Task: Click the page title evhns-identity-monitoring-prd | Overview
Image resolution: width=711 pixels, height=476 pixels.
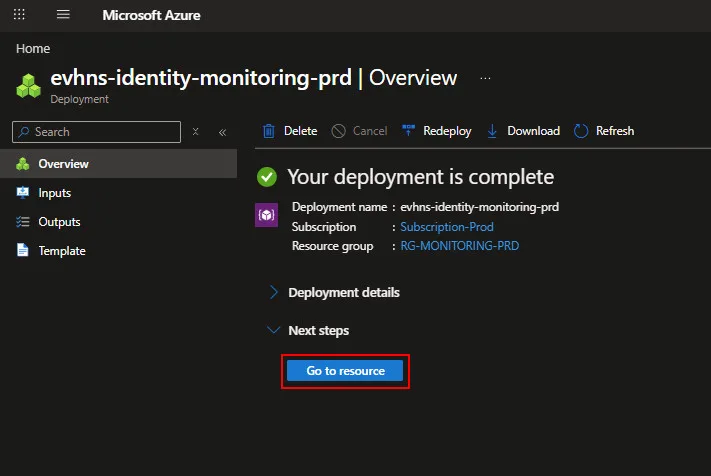Action: point(253,78)
